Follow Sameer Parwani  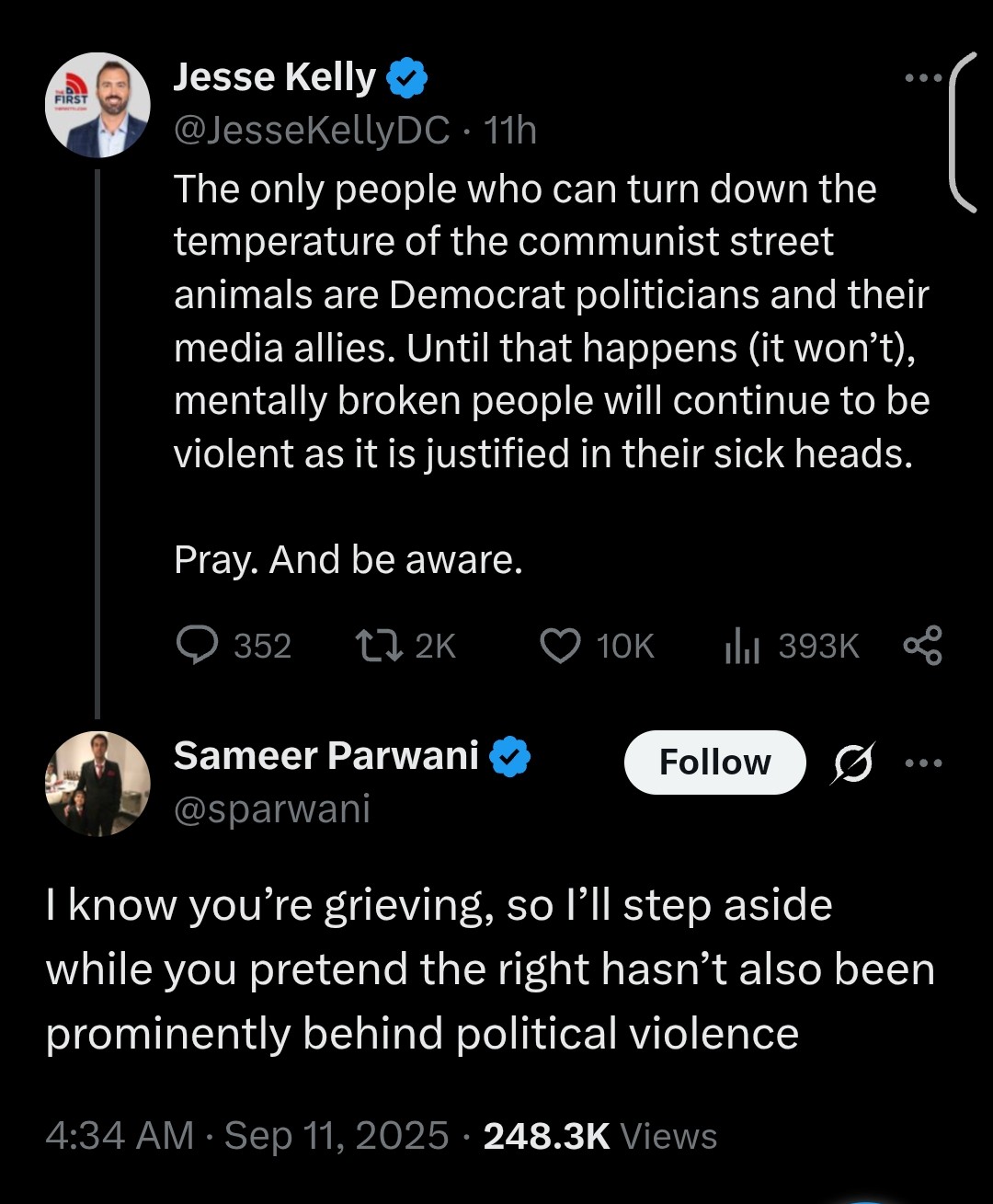[714, 763]
